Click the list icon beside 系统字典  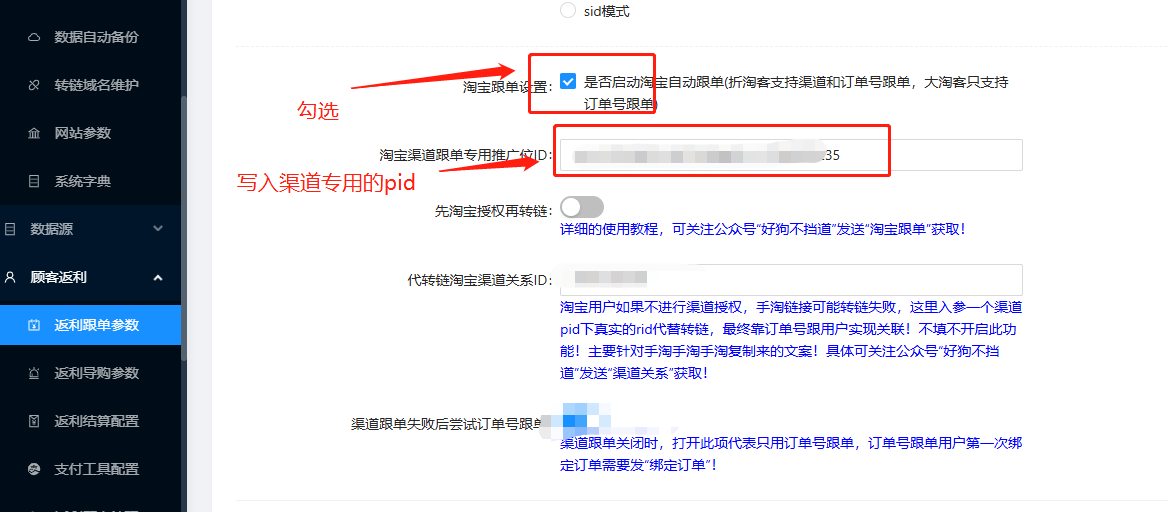(34, 181)
